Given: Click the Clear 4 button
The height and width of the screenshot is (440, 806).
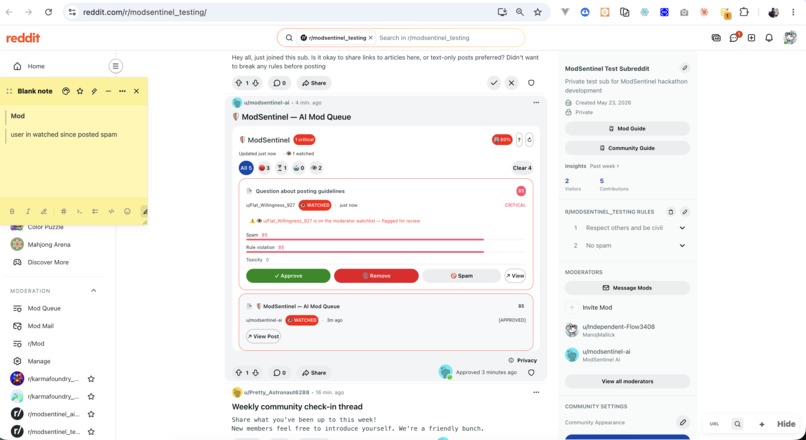Looking at the screenshot, I should [522, 168].
